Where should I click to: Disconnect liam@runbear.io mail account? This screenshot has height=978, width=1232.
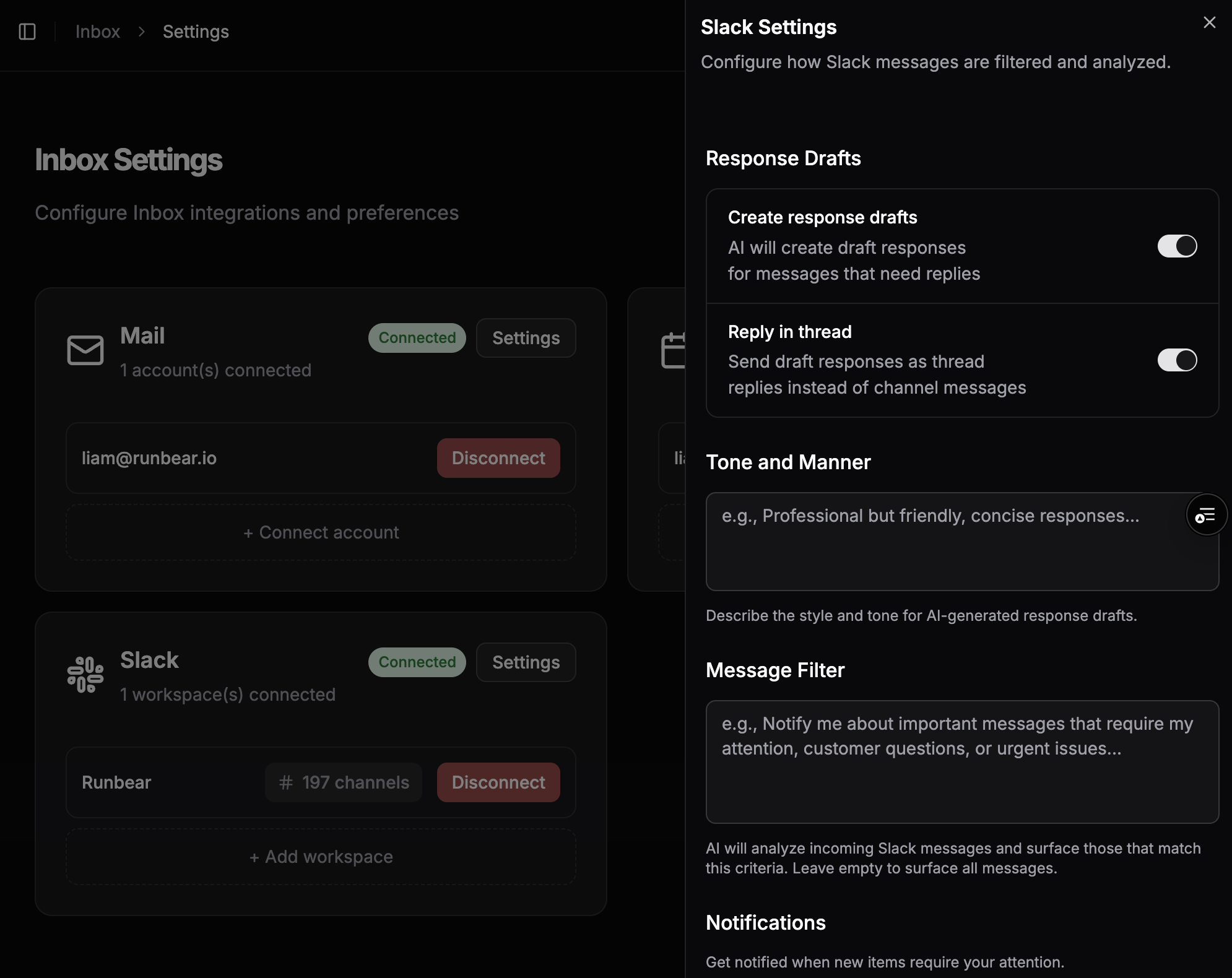tap(498, 458)
